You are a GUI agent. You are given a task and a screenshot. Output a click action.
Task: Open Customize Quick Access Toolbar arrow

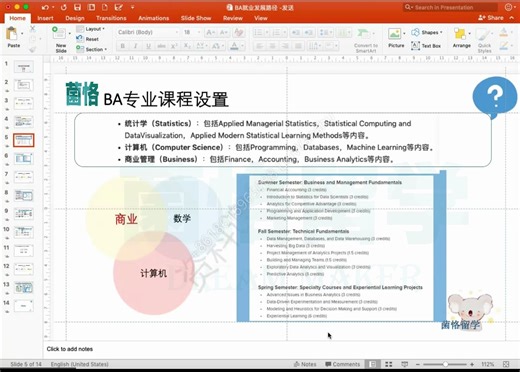(132, 7)
